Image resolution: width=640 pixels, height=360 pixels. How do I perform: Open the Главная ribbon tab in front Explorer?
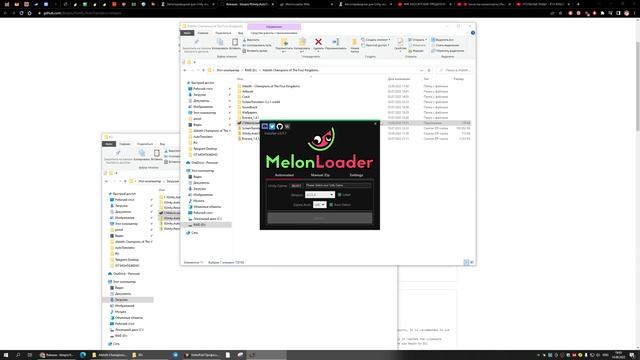[x=203, y=33]
